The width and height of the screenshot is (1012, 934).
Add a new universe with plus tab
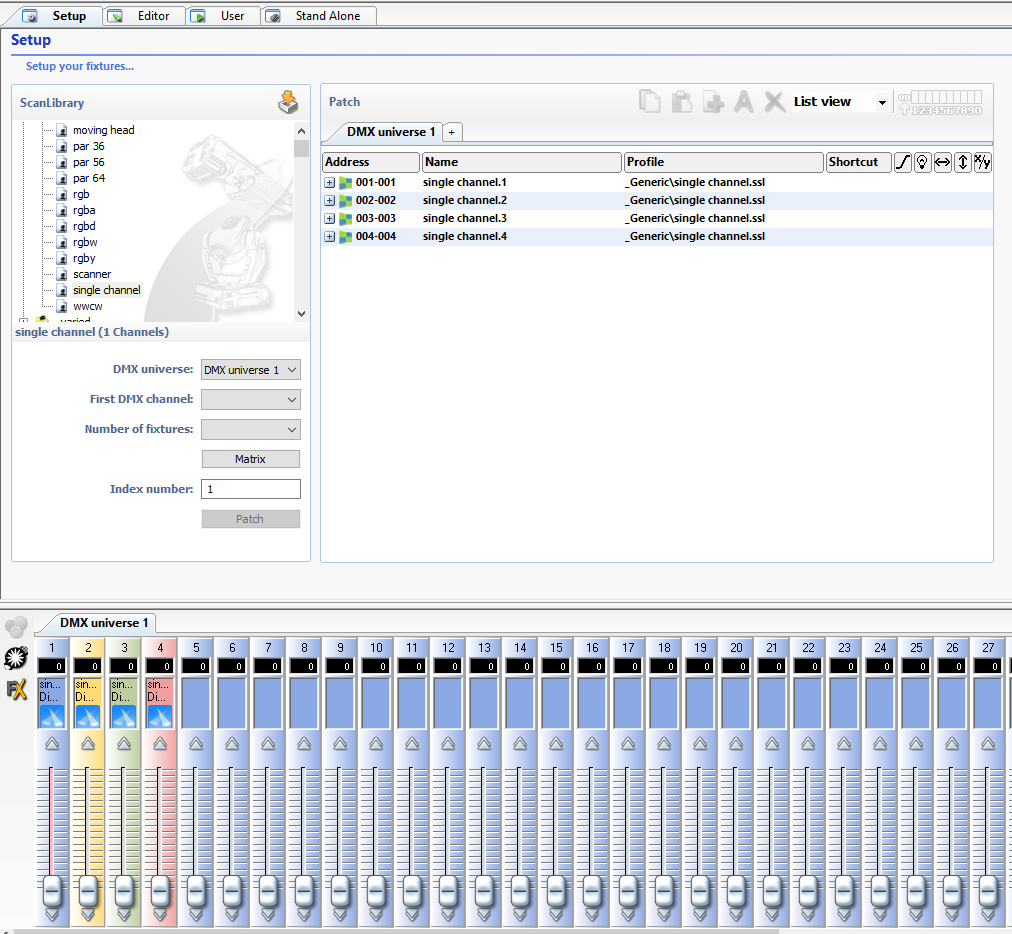(x=451, y=132)
